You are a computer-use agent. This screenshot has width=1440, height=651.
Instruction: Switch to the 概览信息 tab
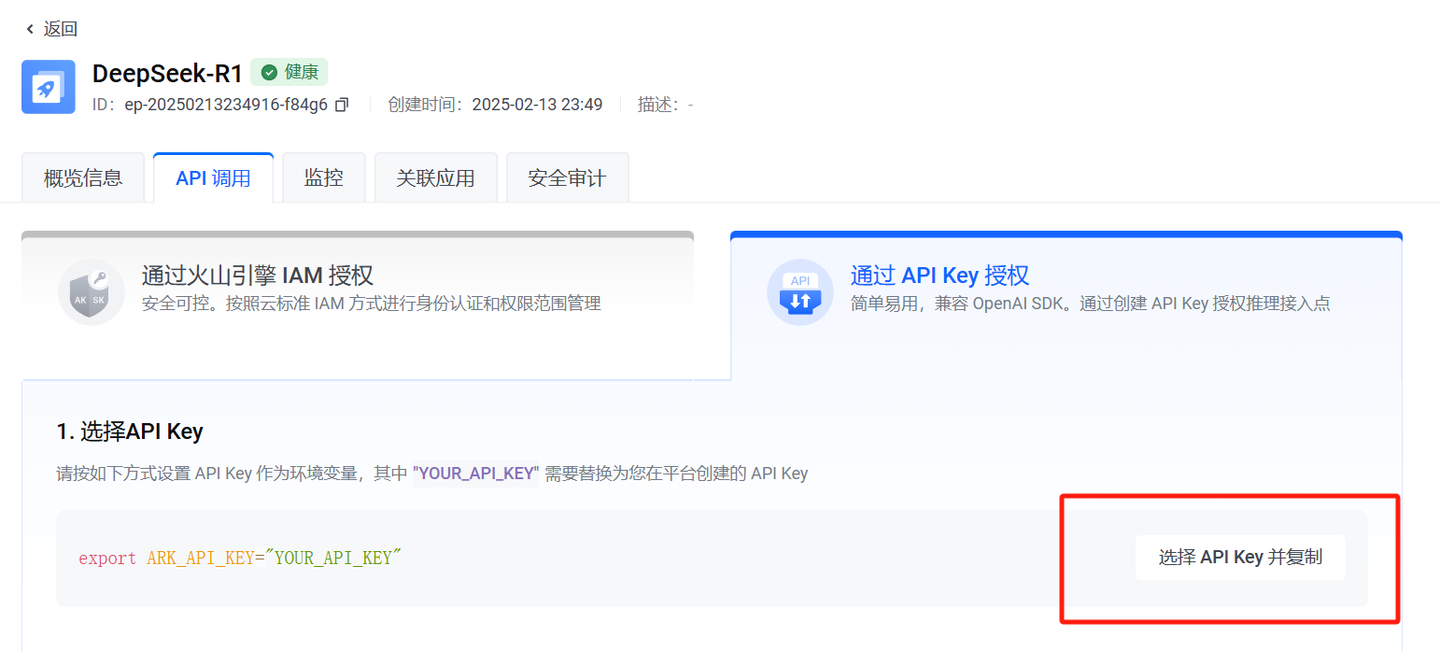83,178
